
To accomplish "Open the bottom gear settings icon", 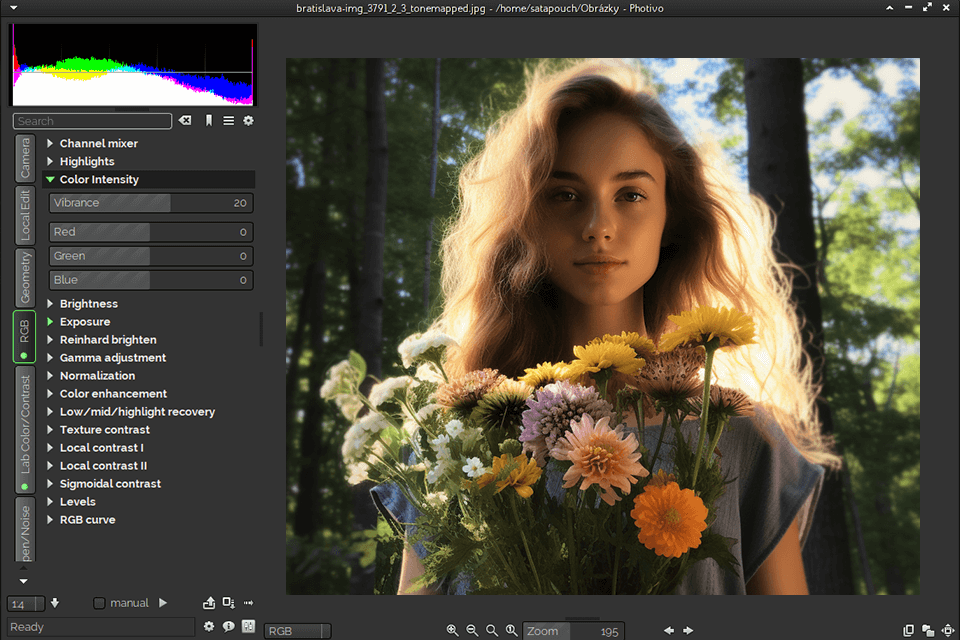I will tap(209, 627).
